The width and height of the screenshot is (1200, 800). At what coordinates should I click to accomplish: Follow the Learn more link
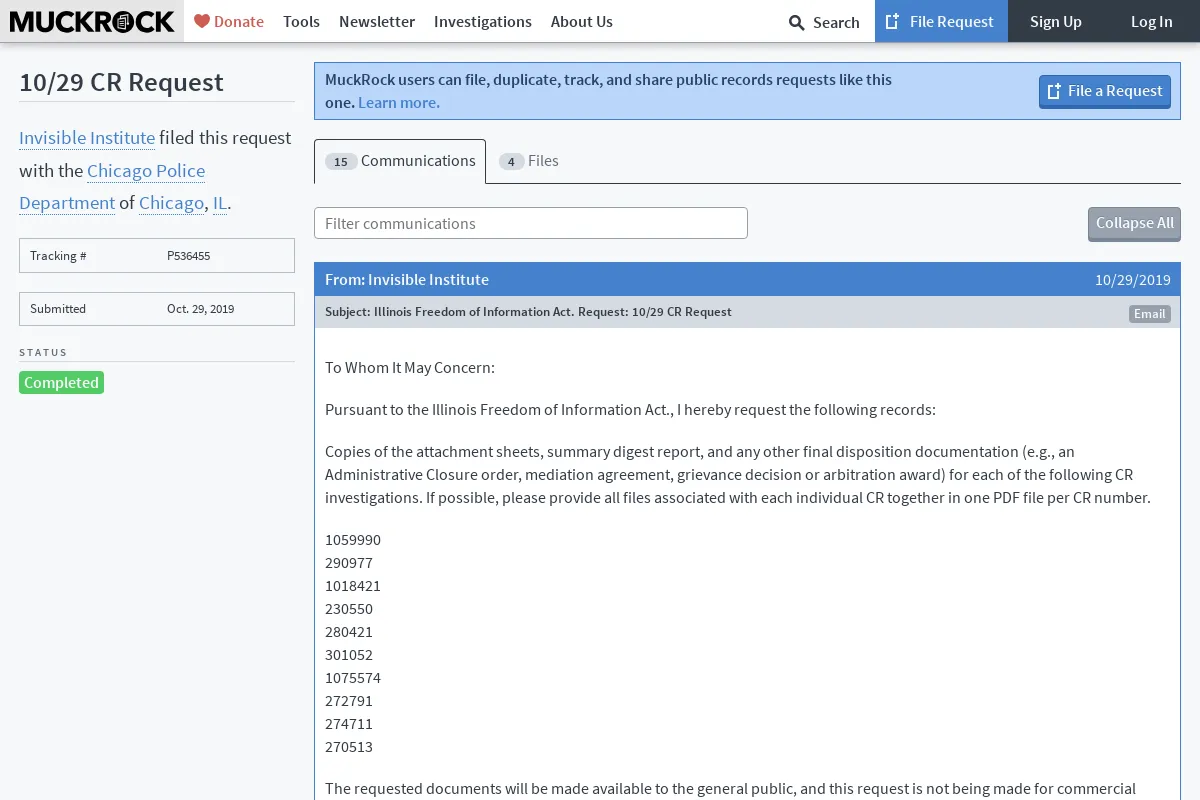tap(399, 102)
